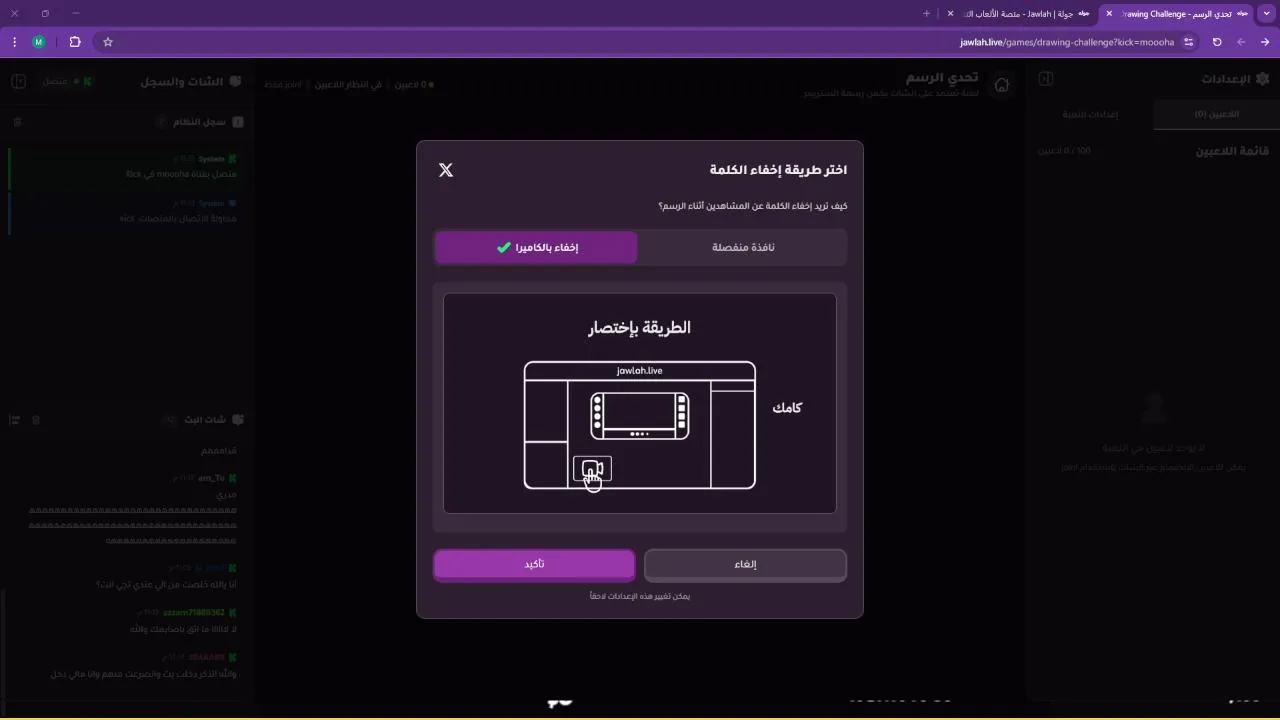Switch to the إعدادات اللعبة tab
The image size is (1280, 720).
[x=1090, y=114]
